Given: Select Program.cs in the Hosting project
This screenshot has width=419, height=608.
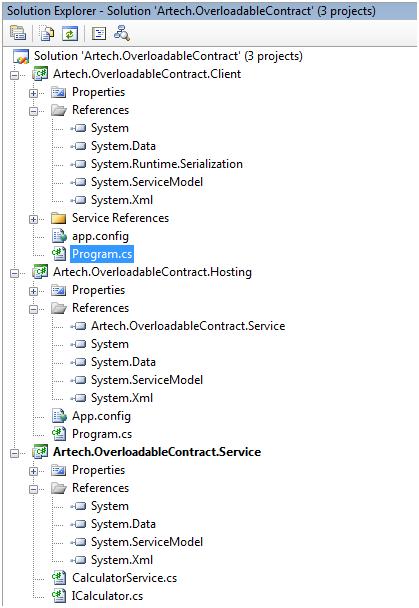Looking at the screenshot, I should click(102, 434).
